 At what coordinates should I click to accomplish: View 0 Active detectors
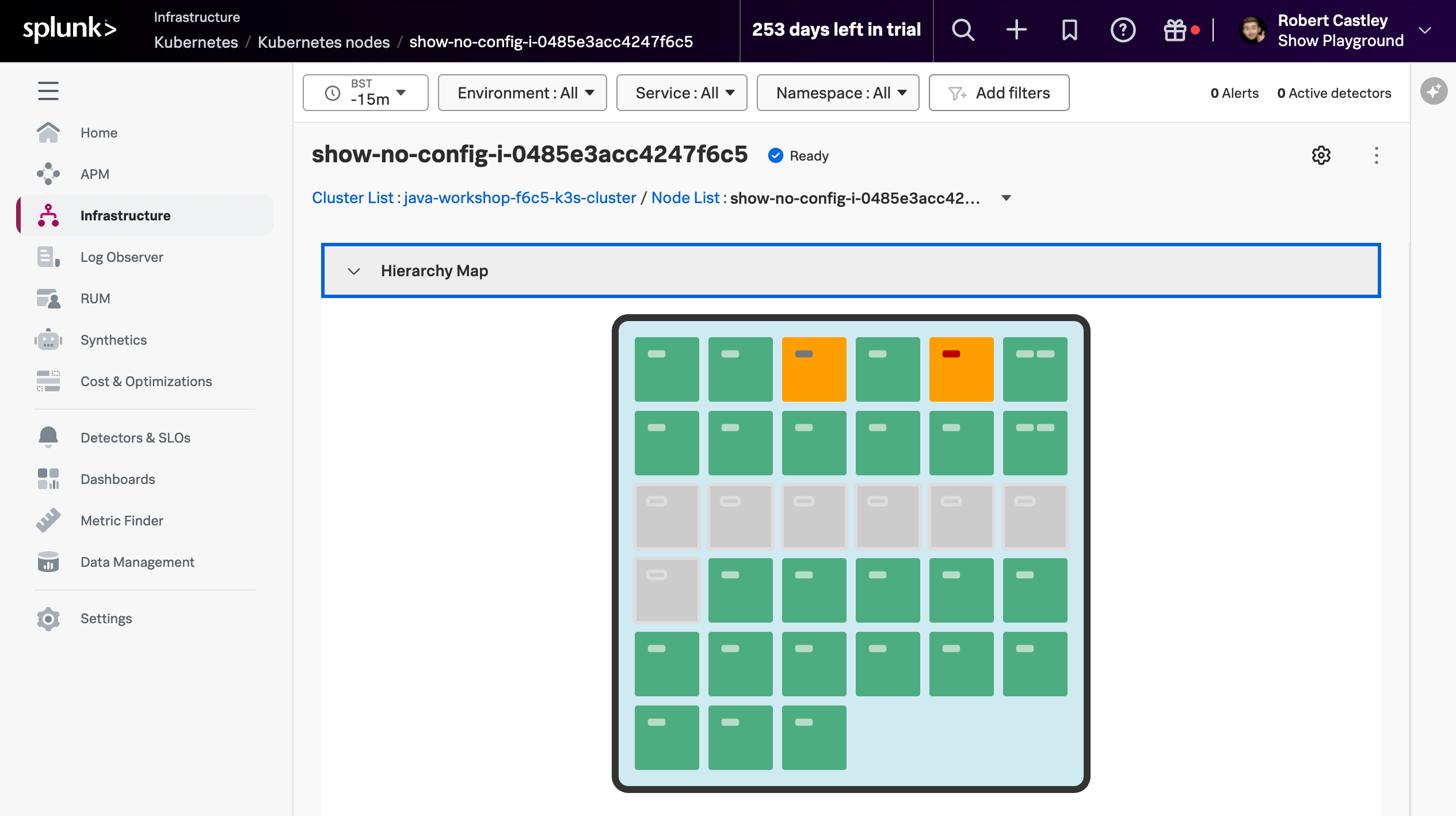pyautogui.click(x=1334, y=93)
